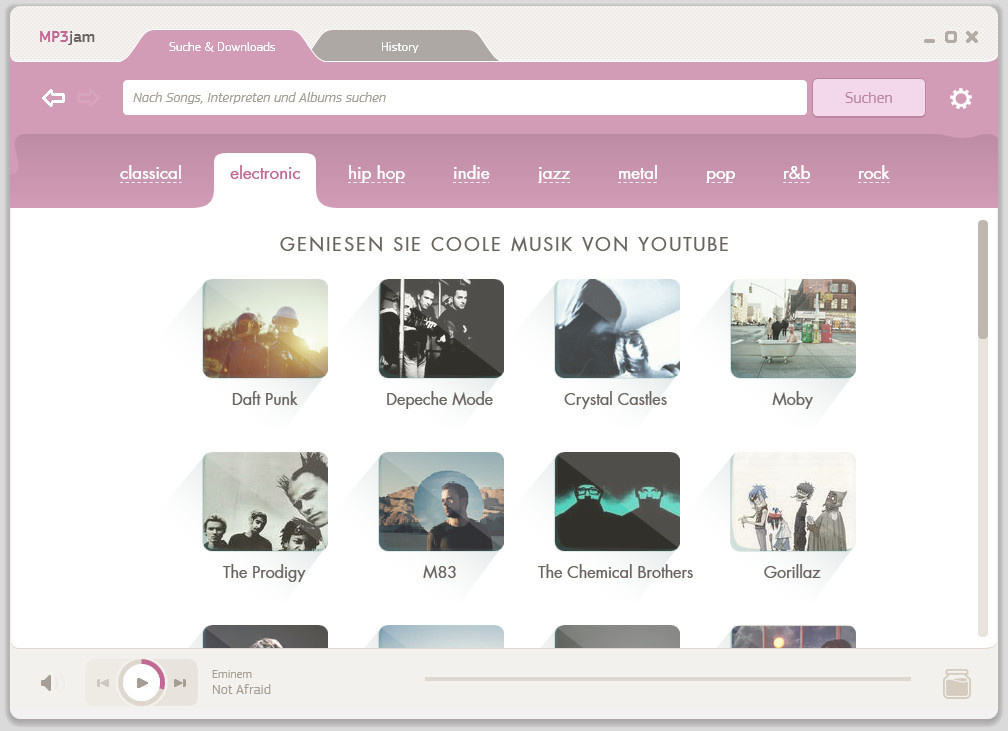Select the metal genre tab

point(638,174)
